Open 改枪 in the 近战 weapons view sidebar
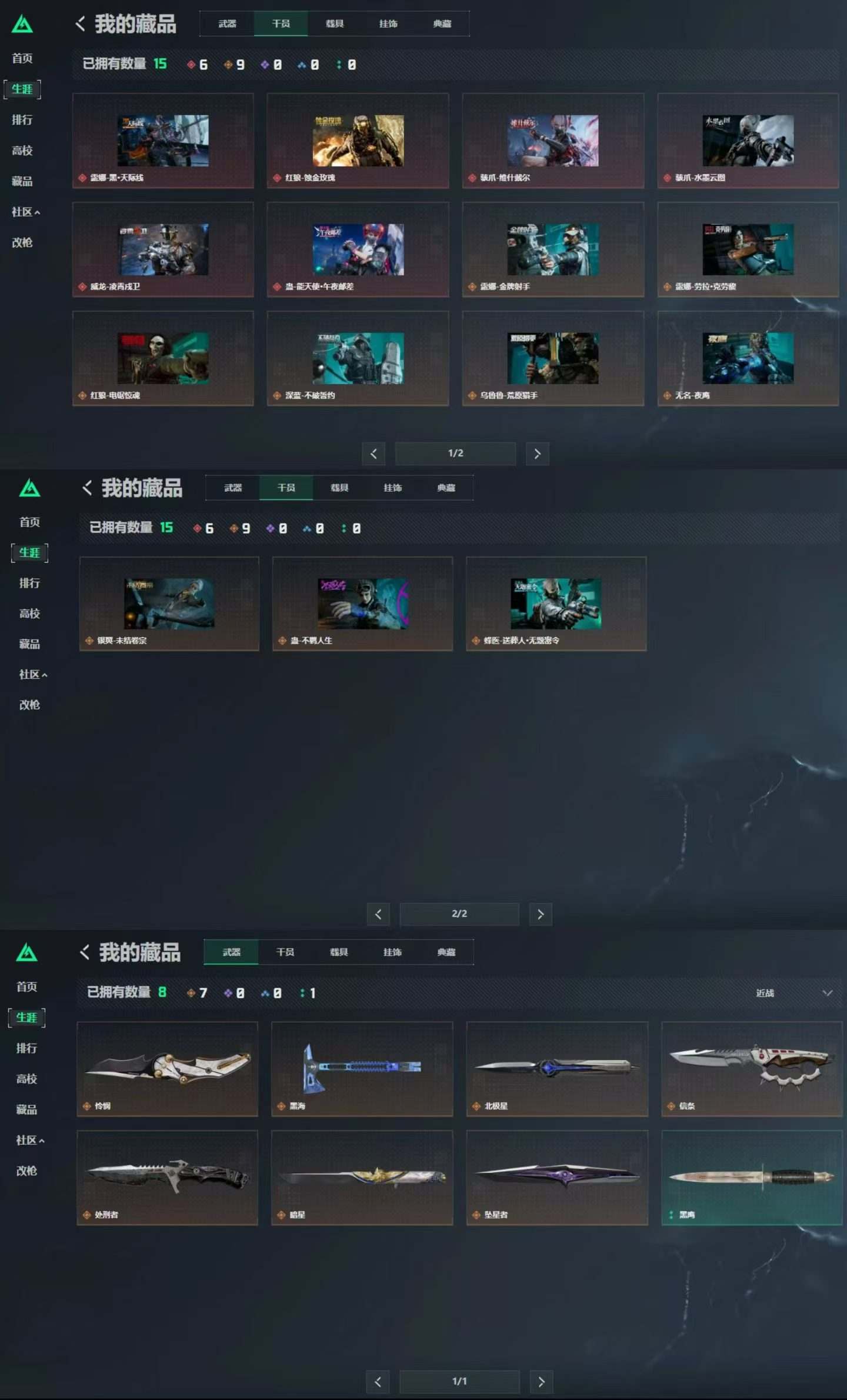This screenshot has width=847, height=1400. click(26, 1171)
